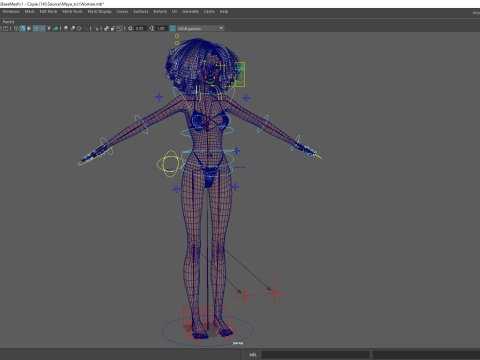Click the persp camera label

[x=238, y=343]
